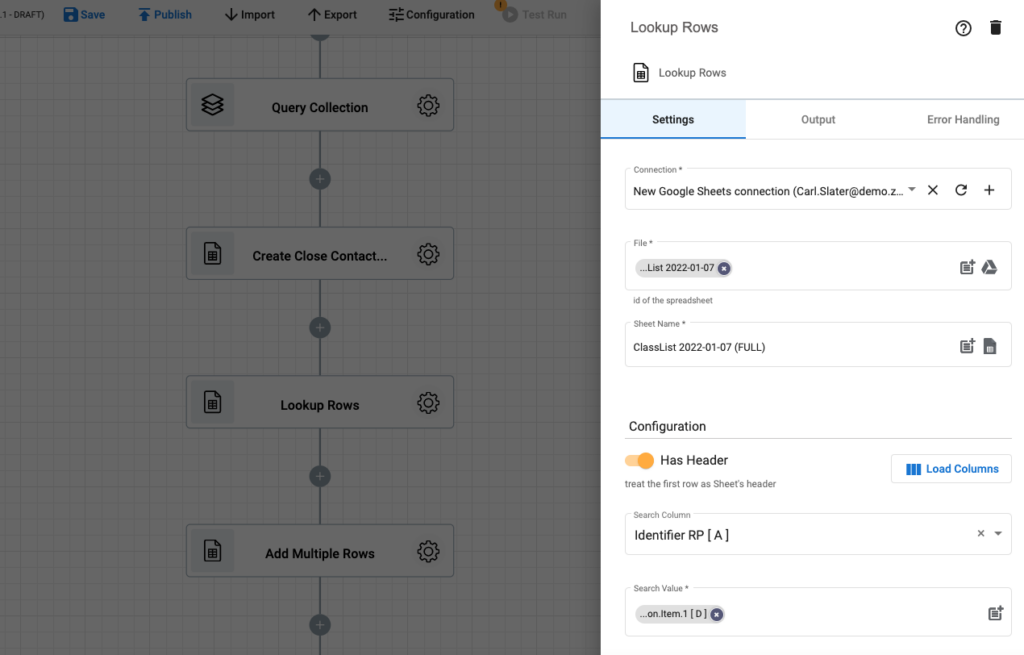Switch to the Error Handling tab
Screen dimensions: 1024x655
(963, 120)
